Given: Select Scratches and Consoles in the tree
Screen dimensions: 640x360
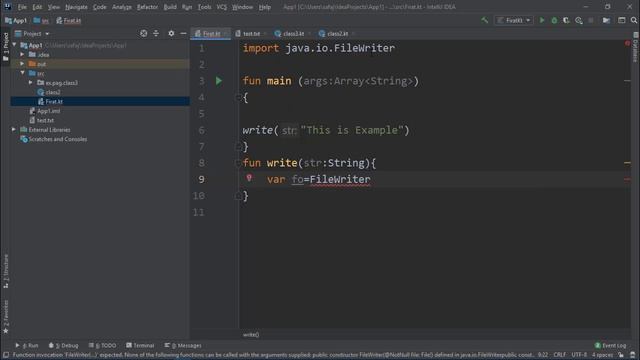Looking at the screenshot, I should tap(58, 139).
